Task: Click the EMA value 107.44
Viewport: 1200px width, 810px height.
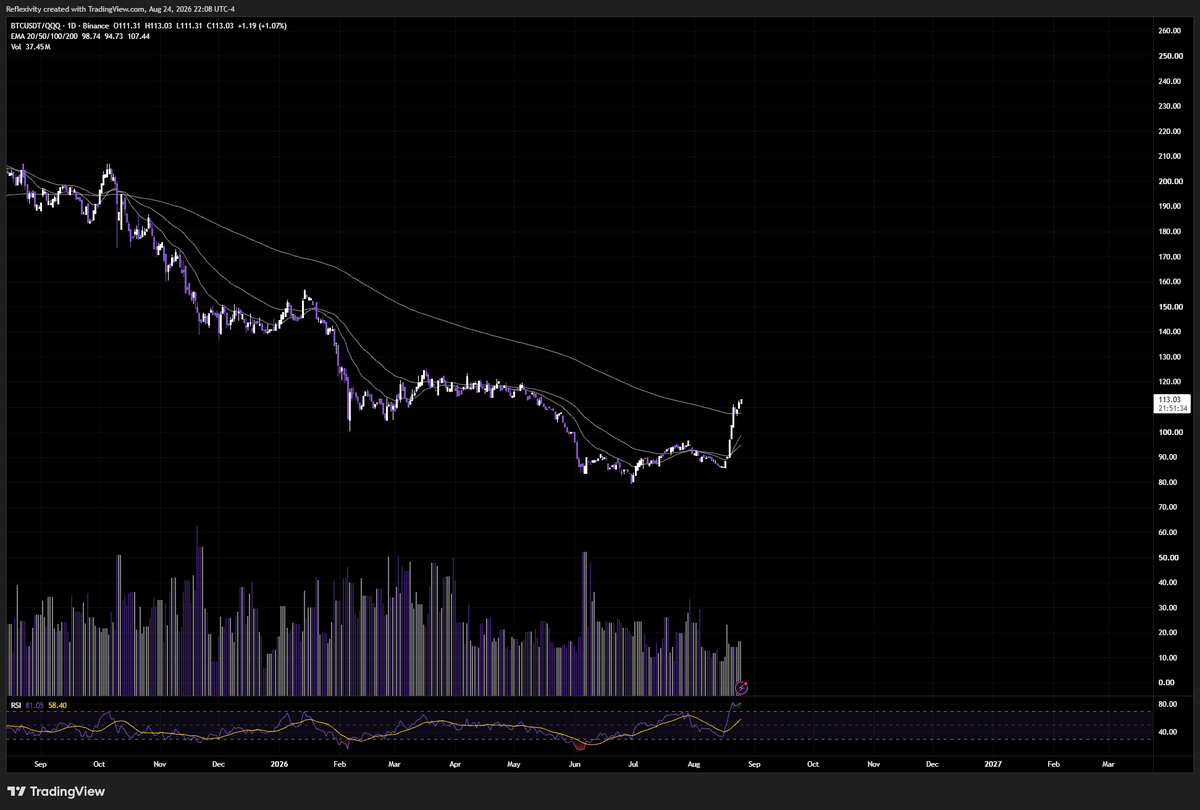Action: [139, 35]
